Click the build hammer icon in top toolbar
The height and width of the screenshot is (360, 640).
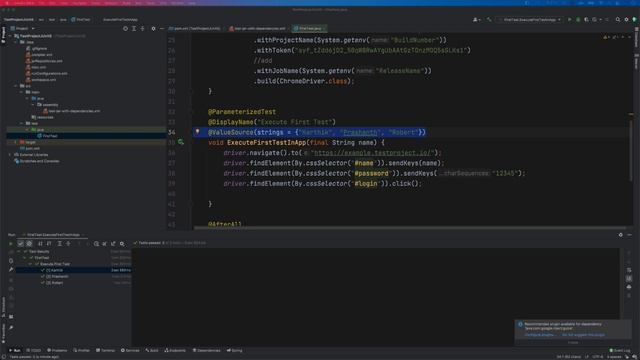[489, 20]
